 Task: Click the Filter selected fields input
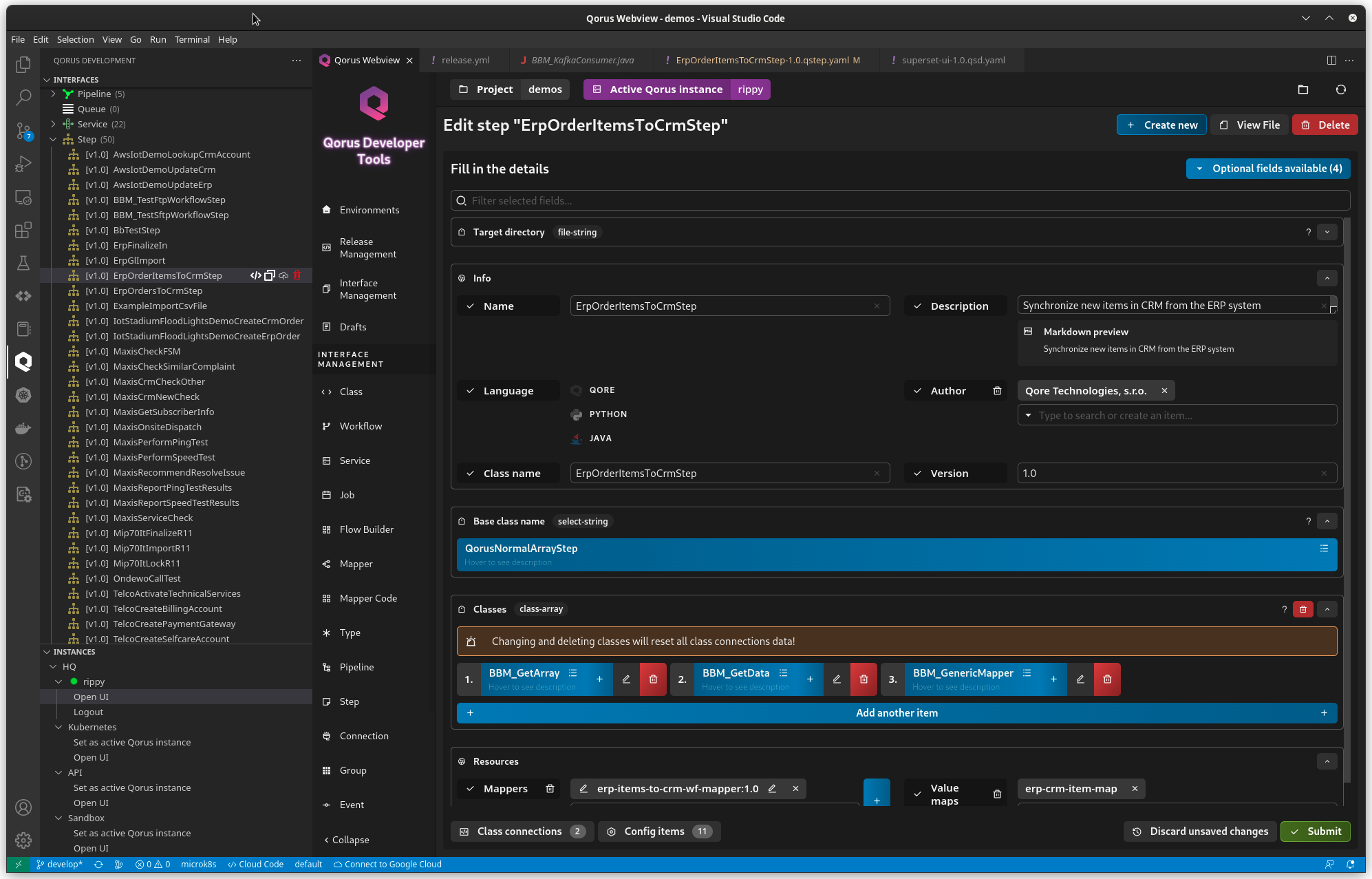900,201
